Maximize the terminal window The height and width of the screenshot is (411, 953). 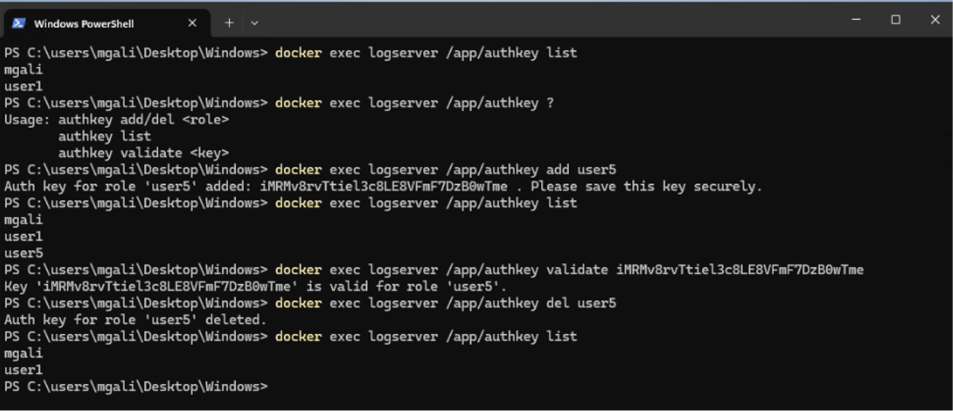click(x=896, y=19)
